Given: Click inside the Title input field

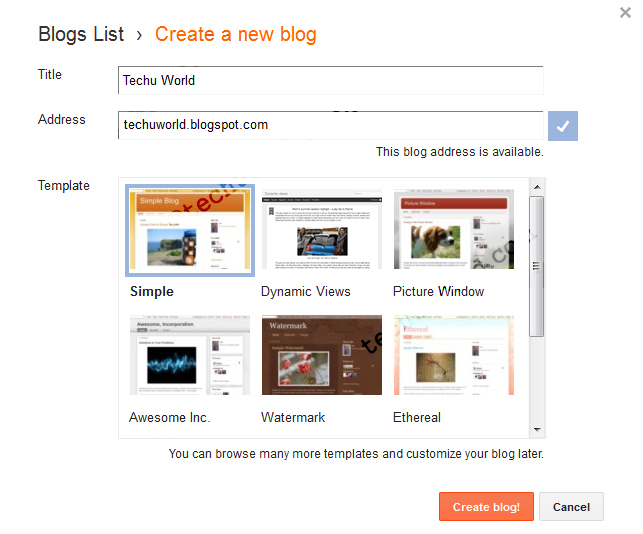Looking at the screenshot, I should (x=331, y=80).
